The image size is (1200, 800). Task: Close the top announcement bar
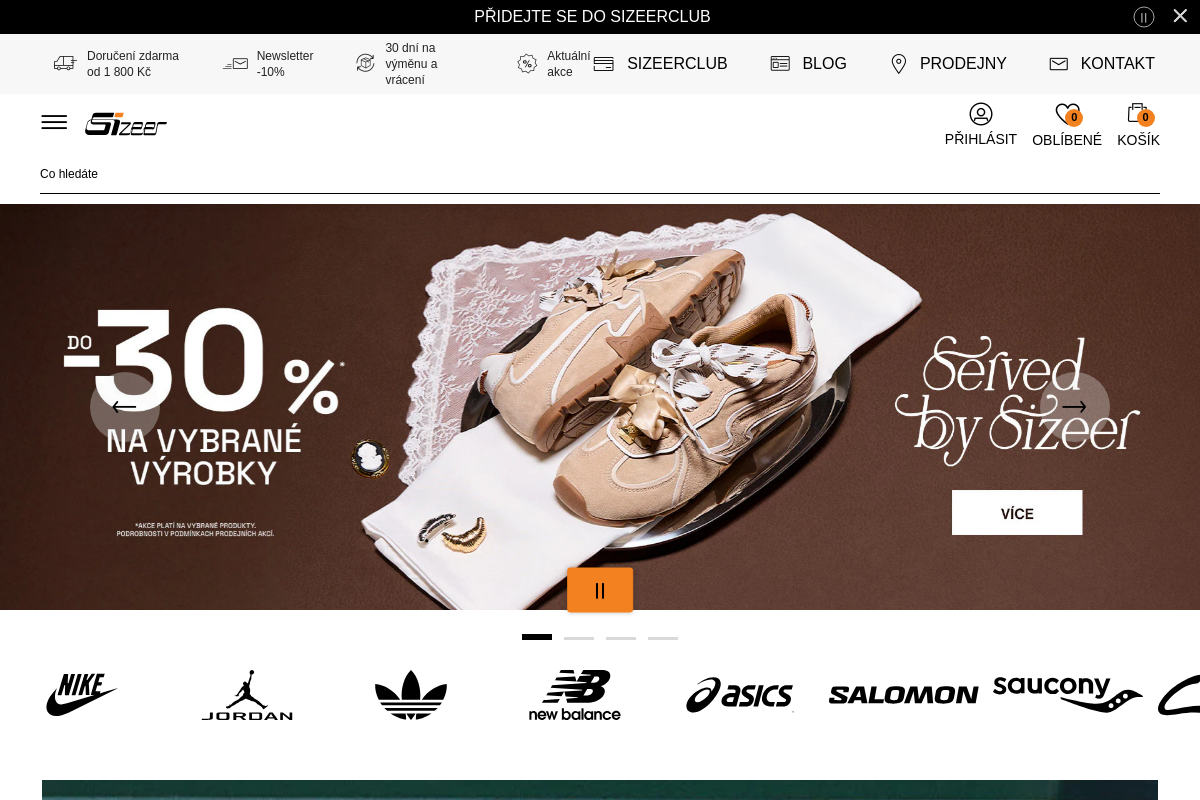1180,16
